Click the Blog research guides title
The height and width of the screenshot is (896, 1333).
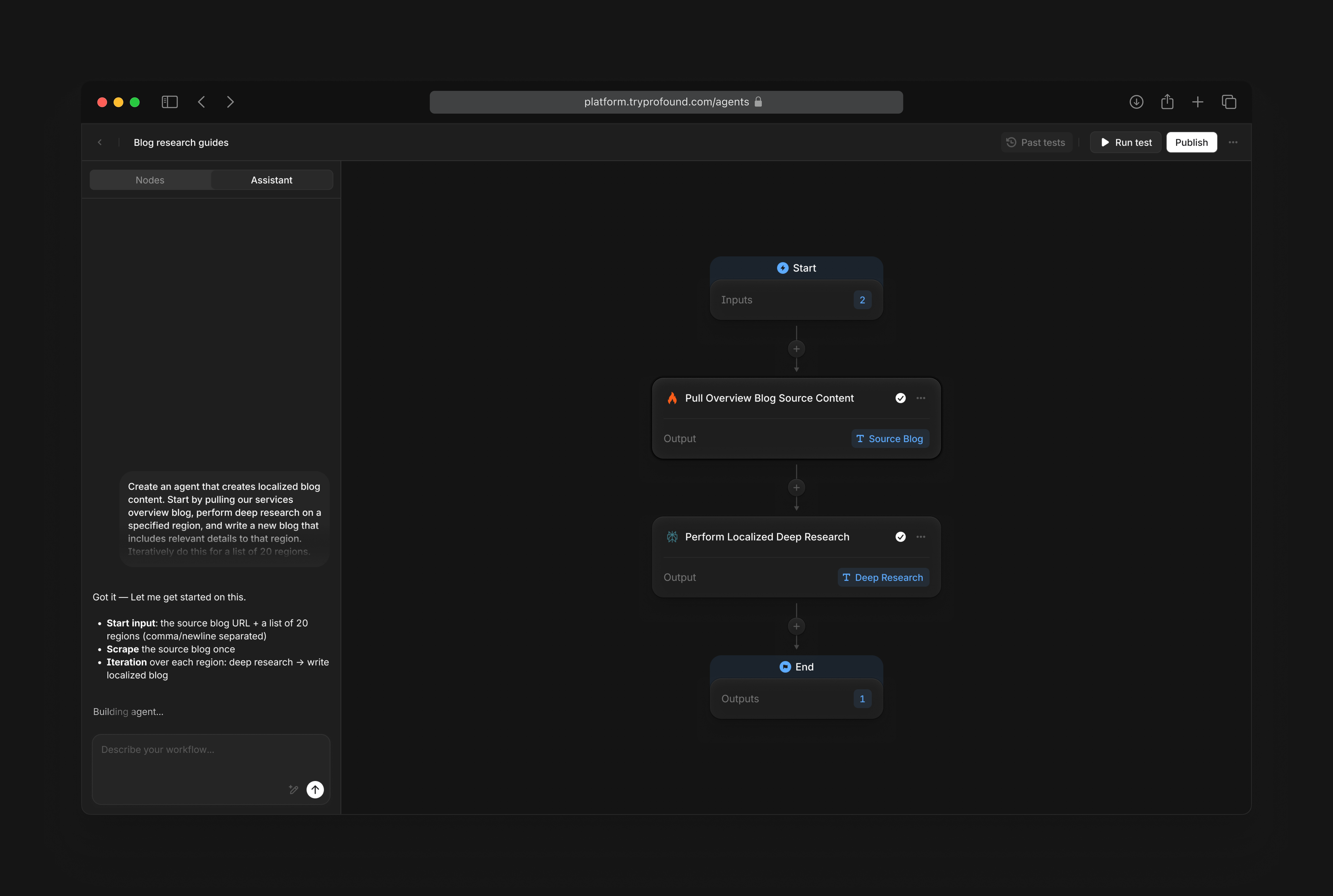click(181, 142)
